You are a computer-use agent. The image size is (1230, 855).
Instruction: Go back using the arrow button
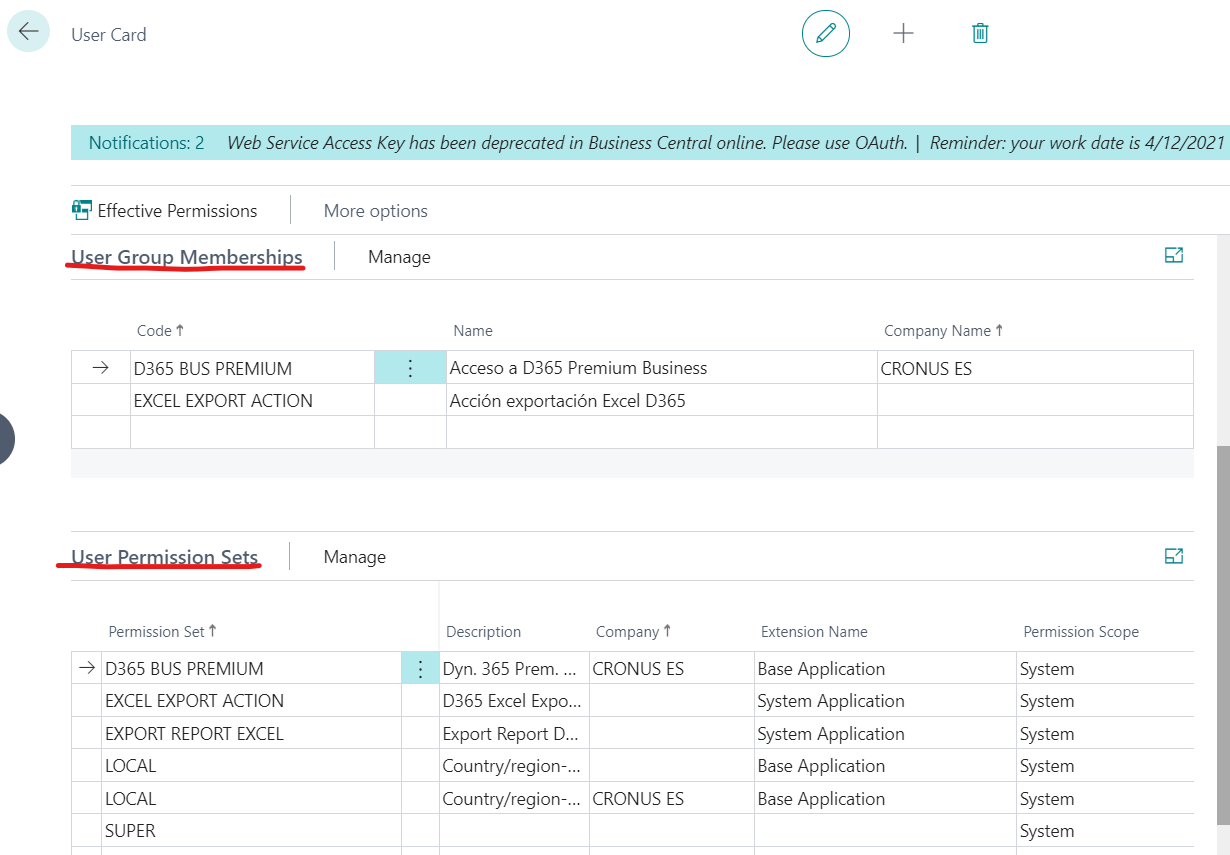click(28, 32)
